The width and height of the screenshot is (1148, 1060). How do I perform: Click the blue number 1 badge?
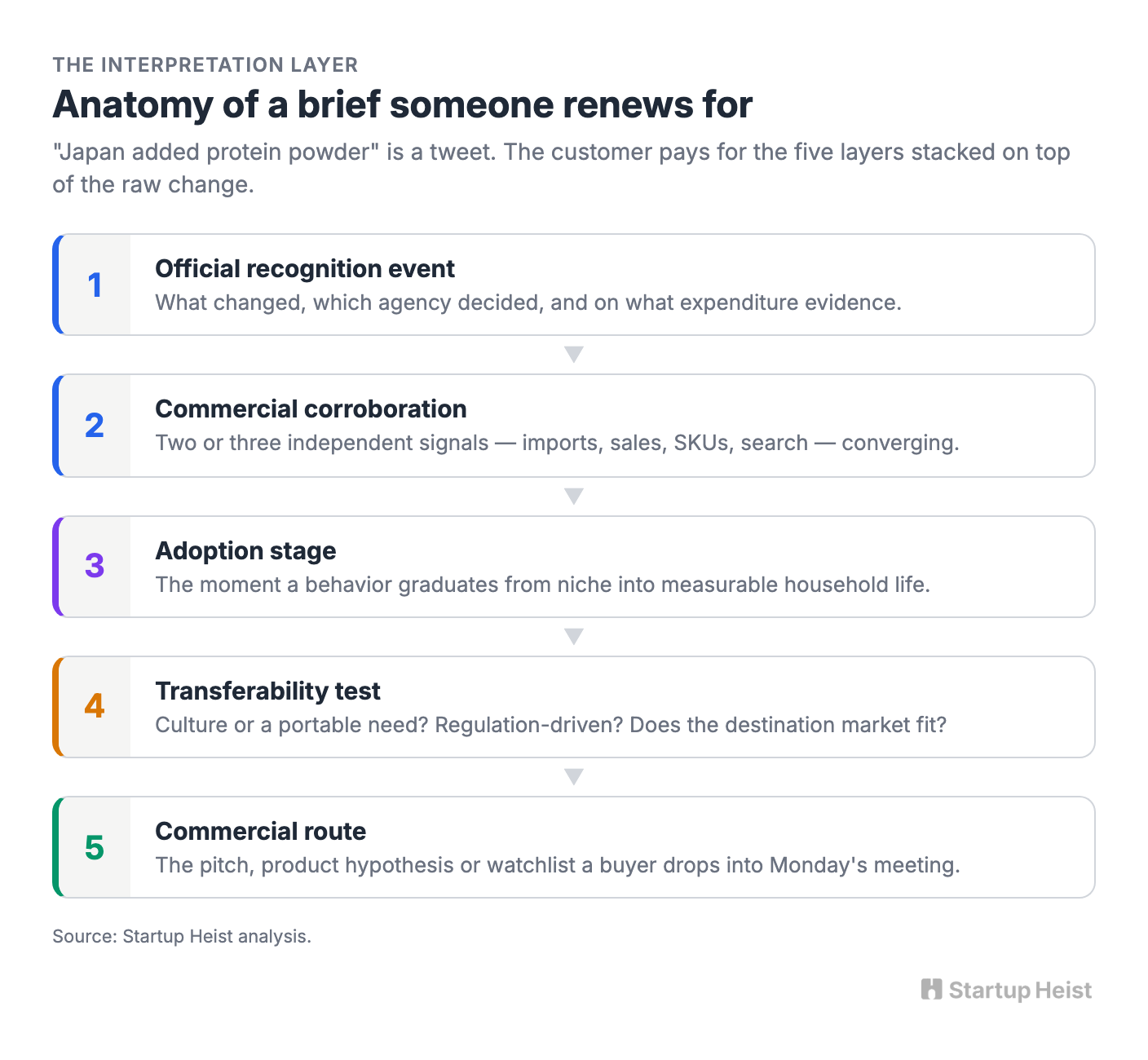coord(95,285)
